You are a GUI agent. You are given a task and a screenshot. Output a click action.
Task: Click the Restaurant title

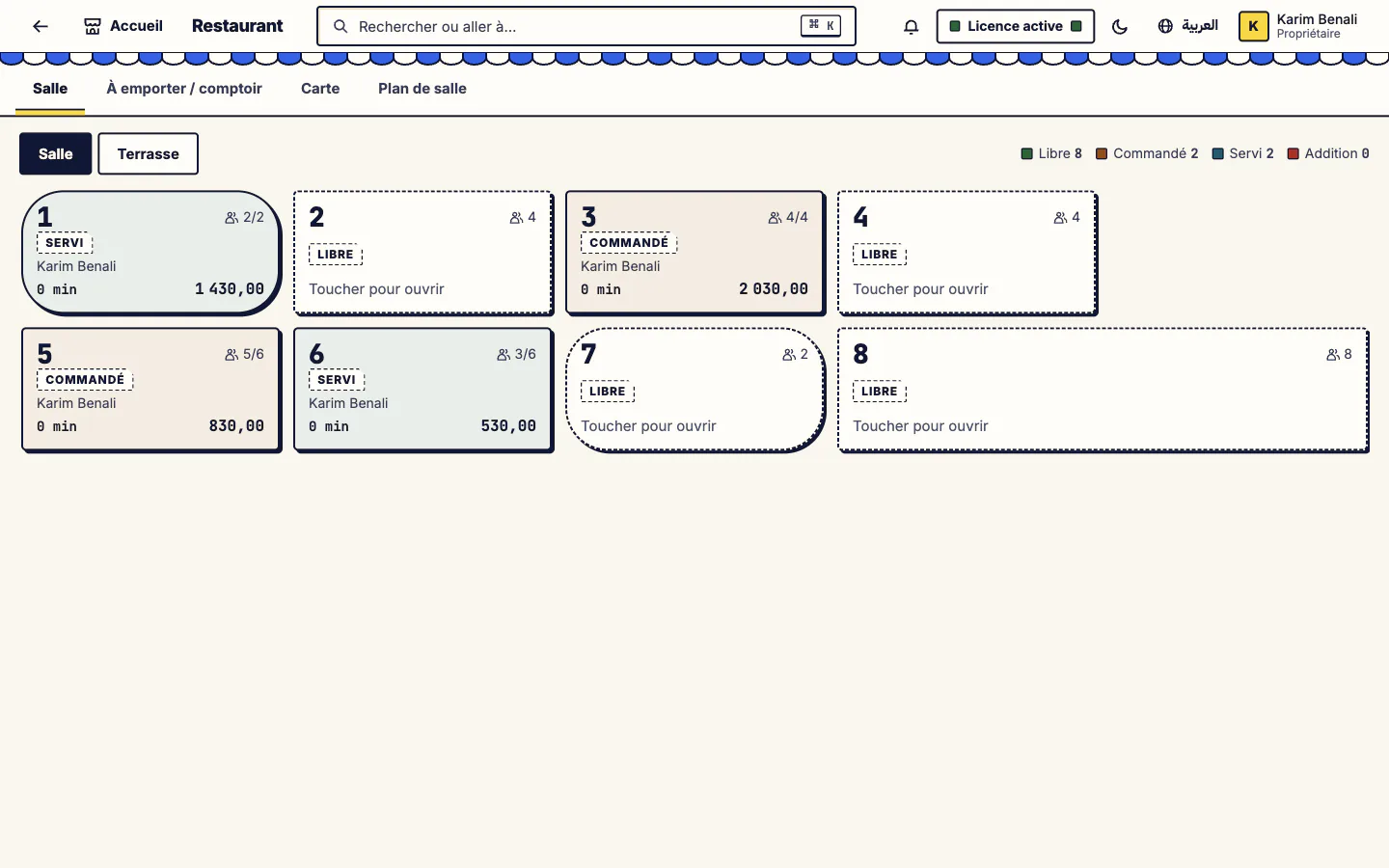pyautogui.click(x=237, y=26)
